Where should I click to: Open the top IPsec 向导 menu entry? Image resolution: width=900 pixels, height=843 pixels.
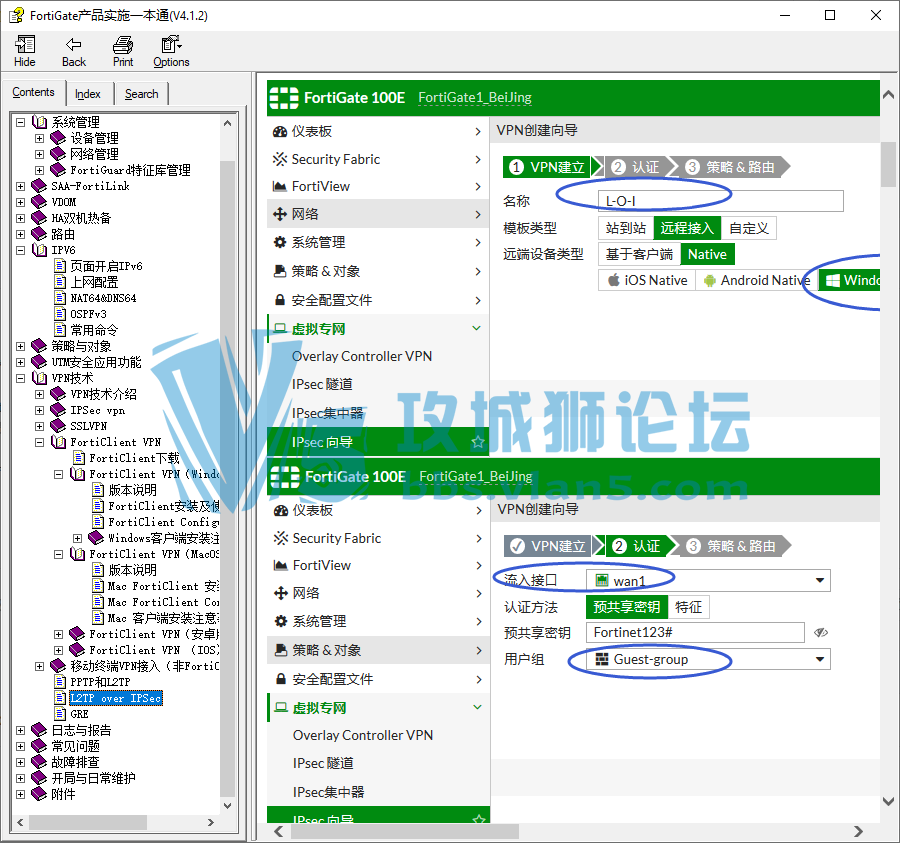pos(378,442)
